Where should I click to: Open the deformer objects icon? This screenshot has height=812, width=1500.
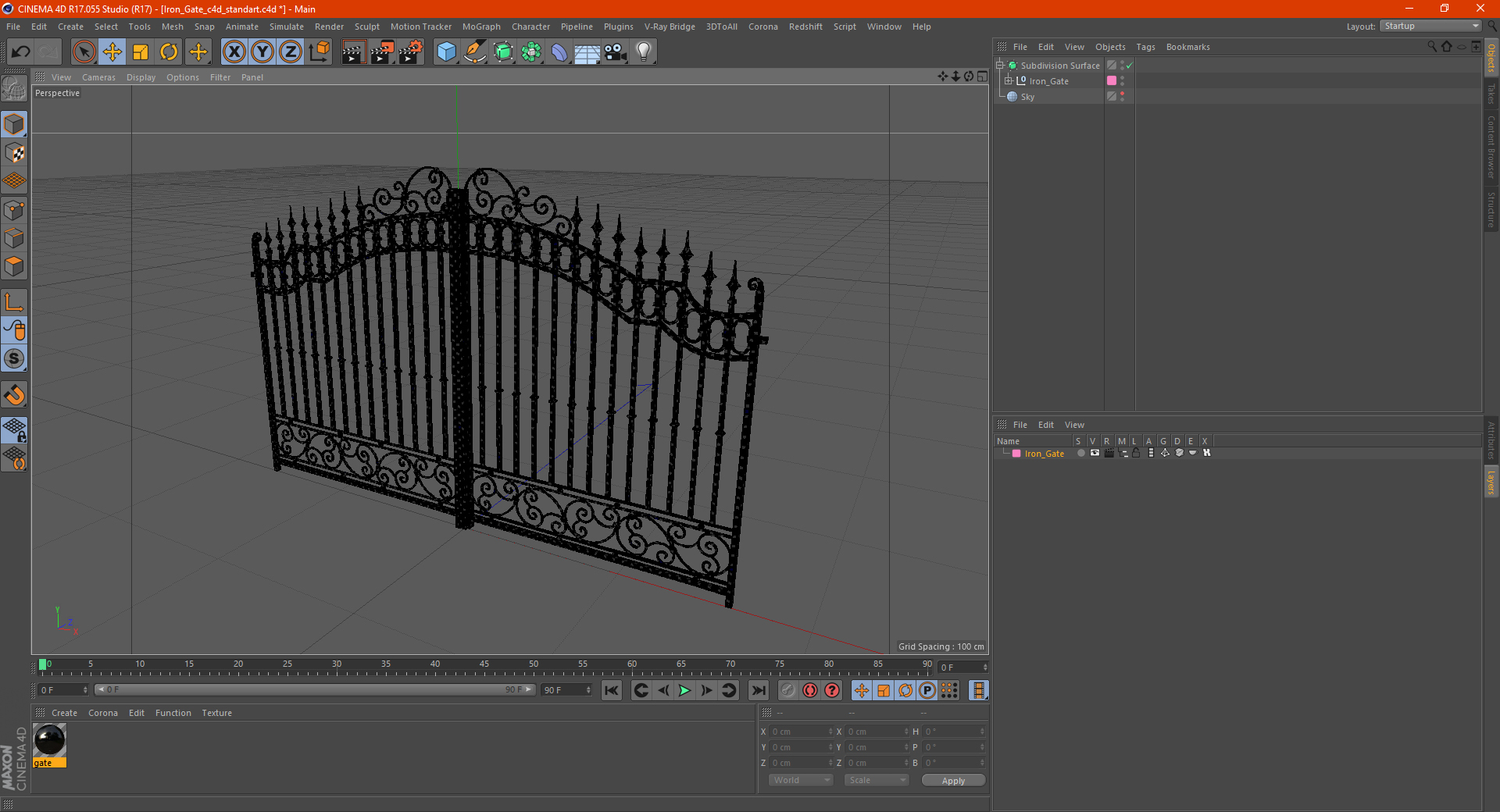click(x=559, y=52)
